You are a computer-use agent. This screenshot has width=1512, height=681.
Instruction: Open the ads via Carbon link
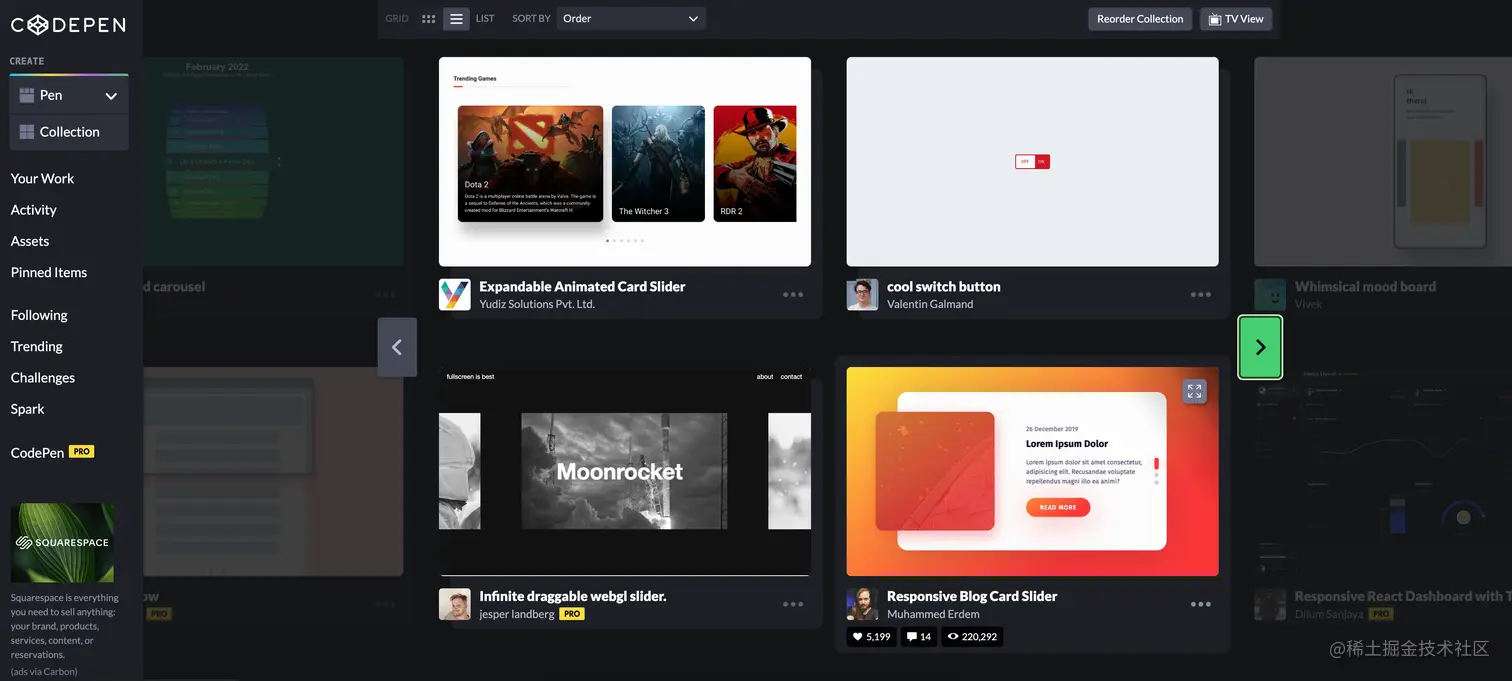click(44, 671)
